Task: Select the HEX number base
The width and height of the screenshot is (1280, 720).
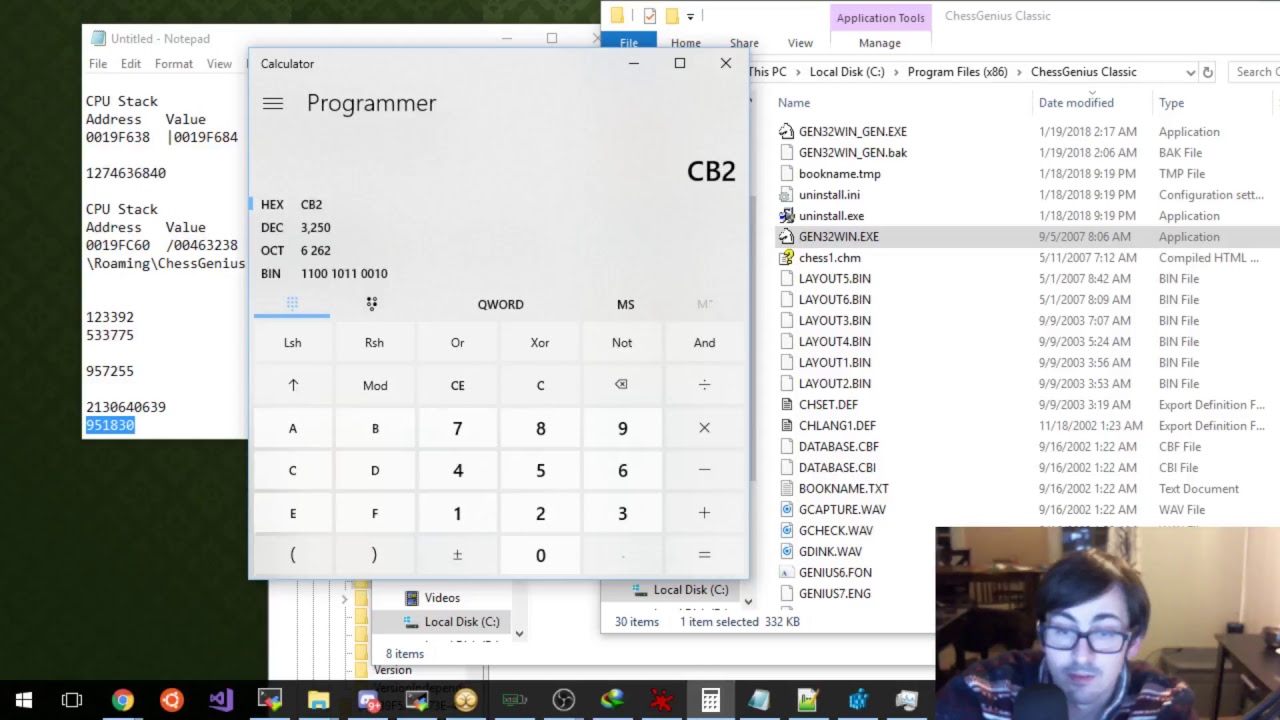Action: 291,204
